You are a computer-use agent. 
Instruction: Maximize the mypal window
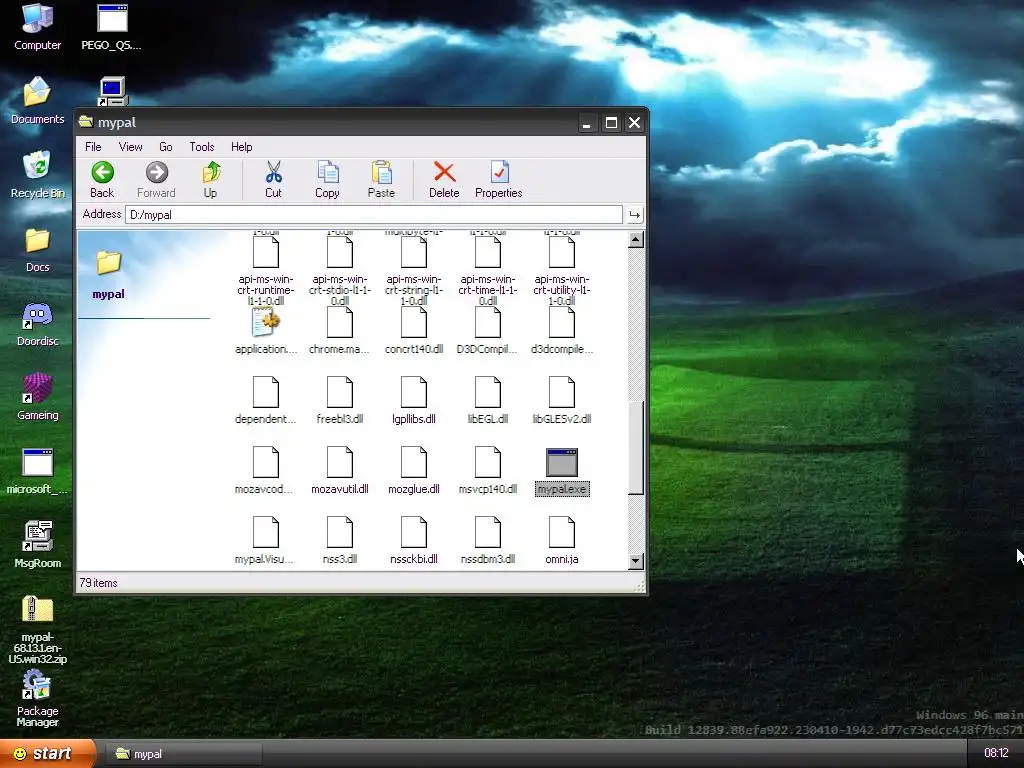point(611,123)
